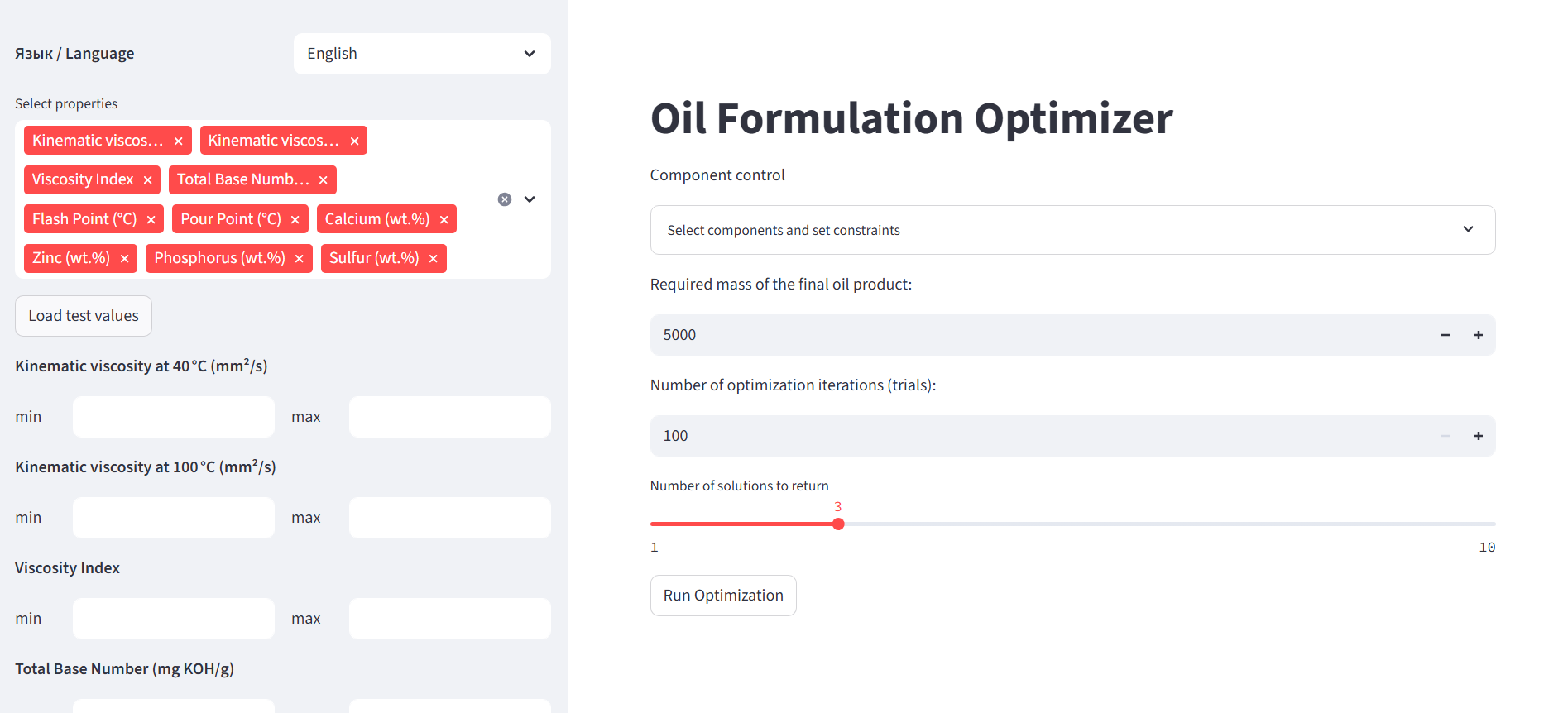This screenshot has width=1568, height=713.
Task: Click max field for viscosity at 40 °C
Action: click(450, 417)
